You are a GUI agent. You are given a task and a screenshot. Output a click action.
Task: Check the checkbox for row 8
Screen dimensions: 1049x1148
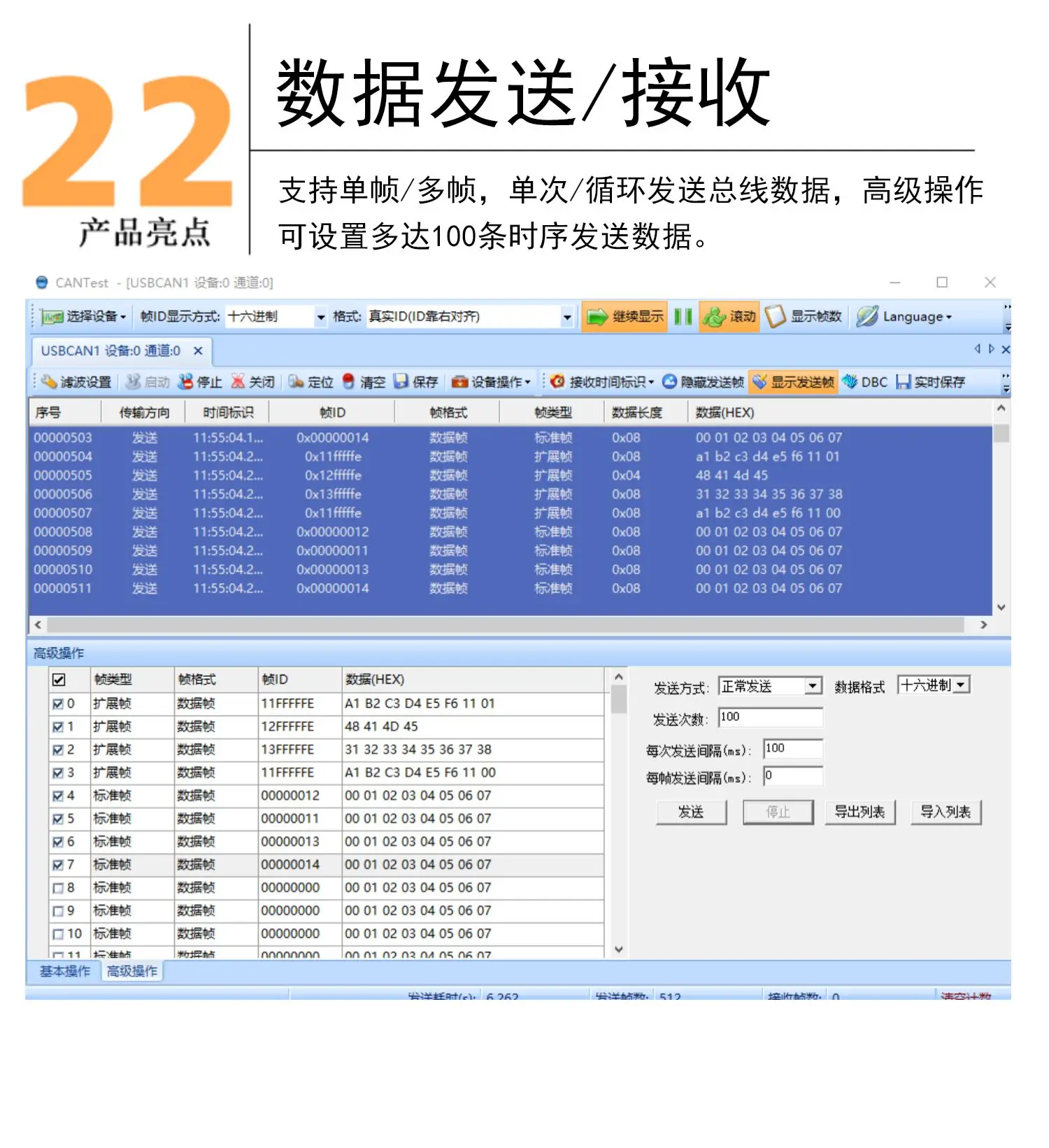pos(58,889)
